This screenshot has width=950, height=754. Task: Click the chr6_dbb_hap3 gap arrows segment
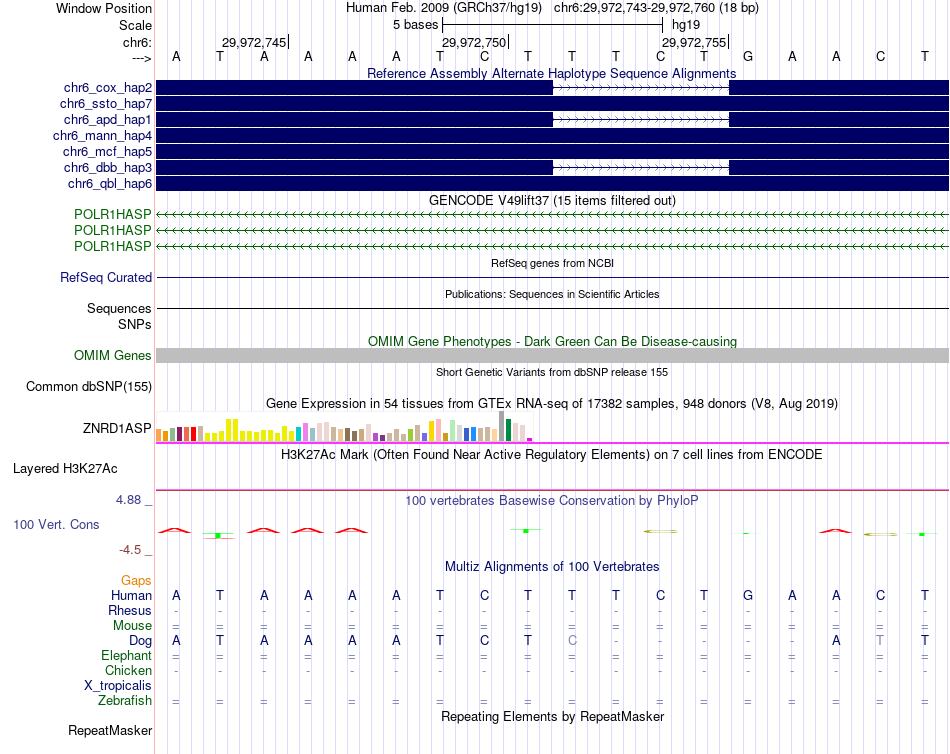click(x=641, y=167)
